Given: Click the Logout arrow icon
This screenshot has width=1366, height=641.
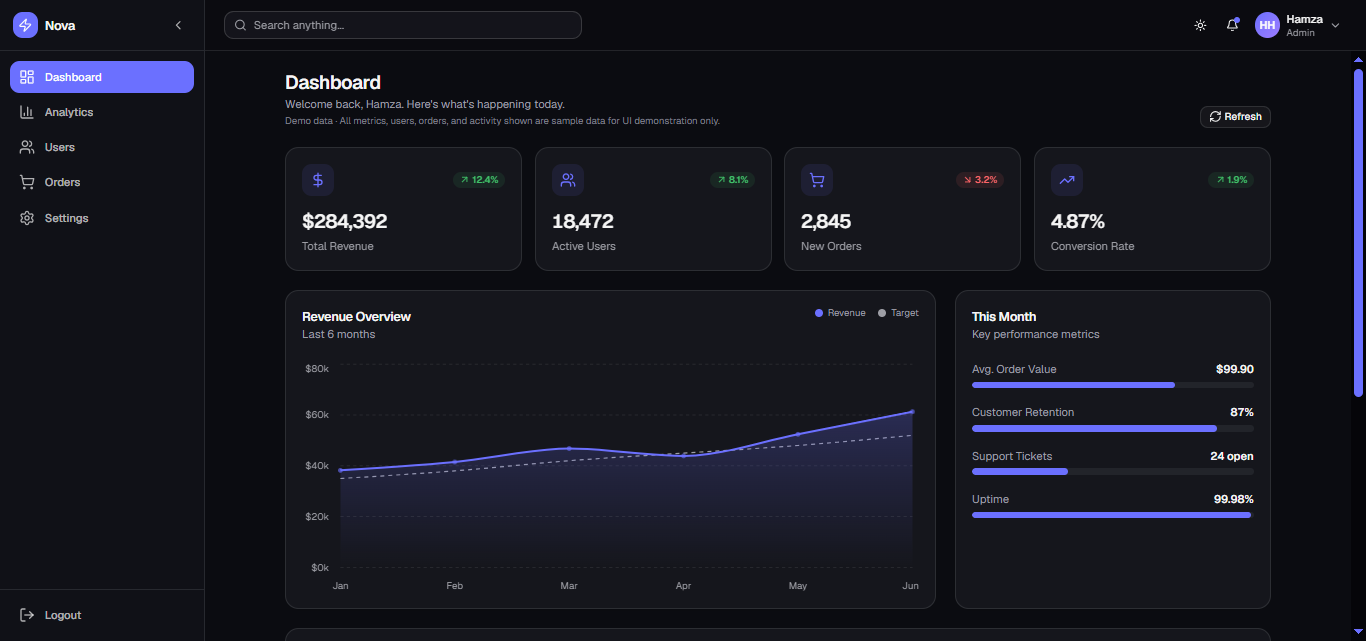Looking at the screenshot, I should [27, 615].
